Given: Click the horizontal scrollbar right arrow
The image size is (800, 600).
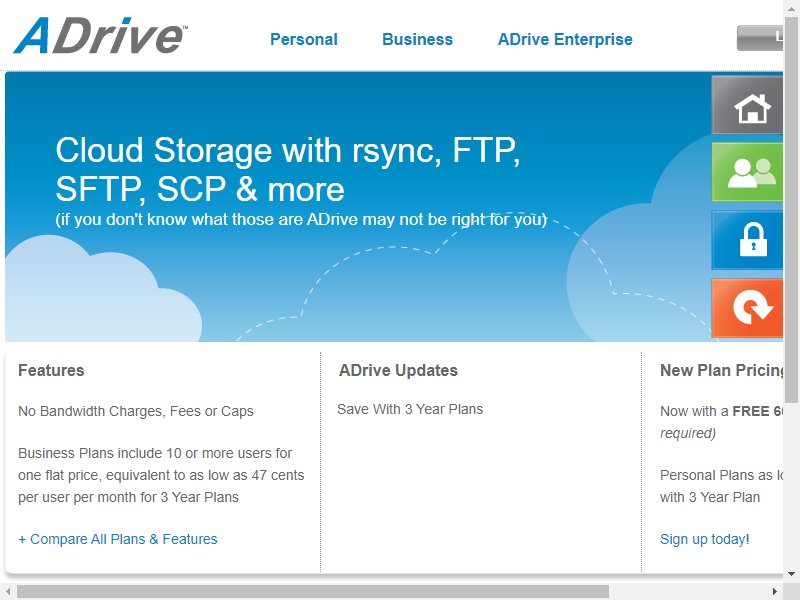Looking at the screenshot, I should click(775, 592).
